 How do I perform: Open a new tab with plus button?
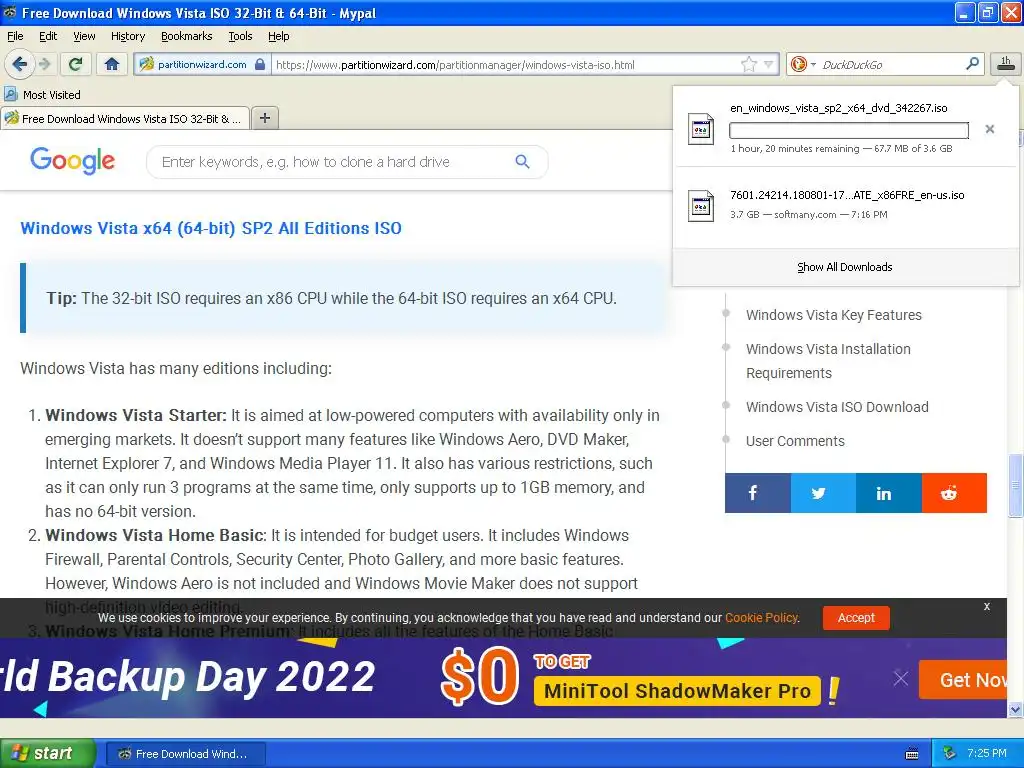click(264, 118)
